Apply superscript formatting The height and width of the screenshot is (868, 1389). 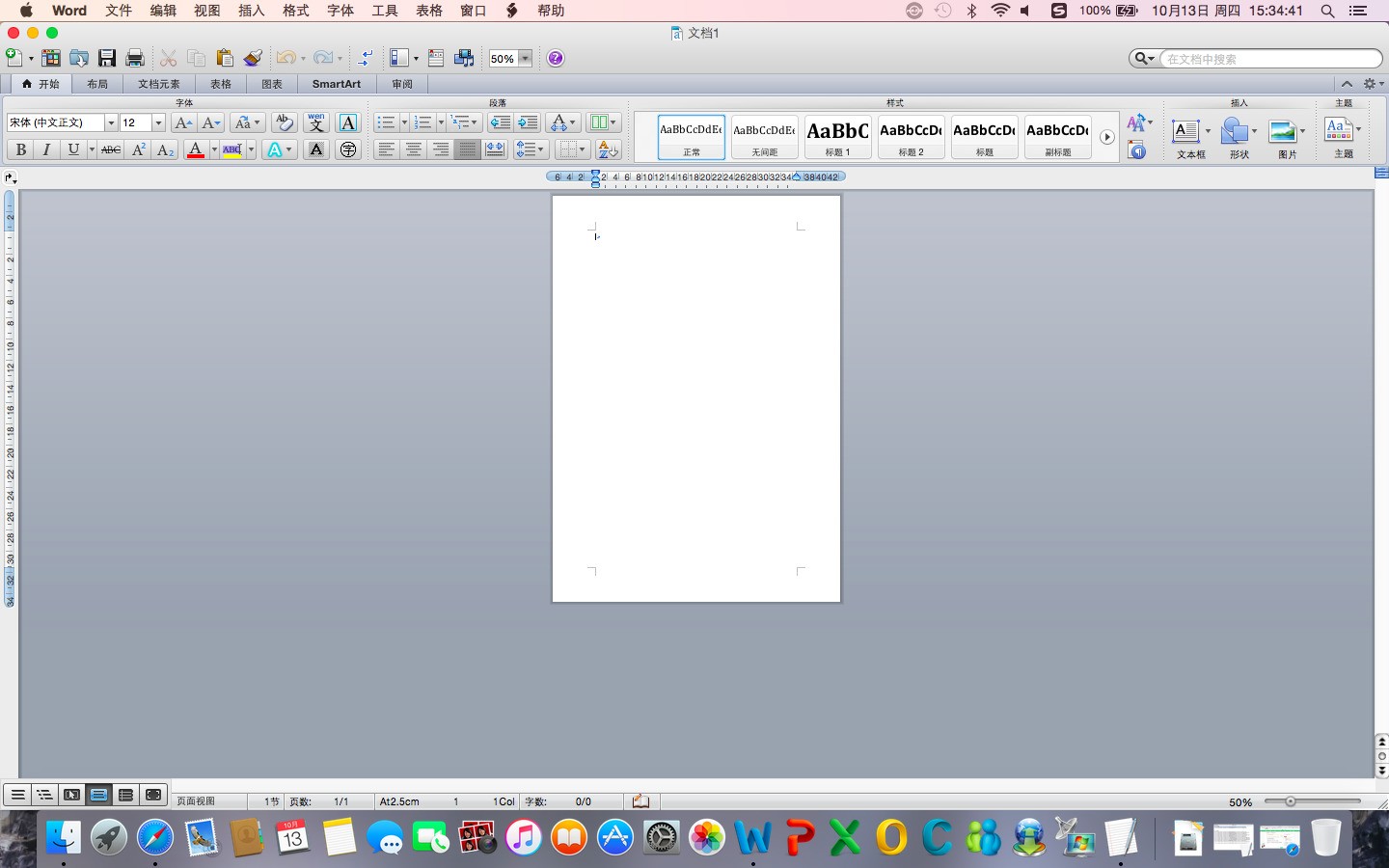point(139,149)
